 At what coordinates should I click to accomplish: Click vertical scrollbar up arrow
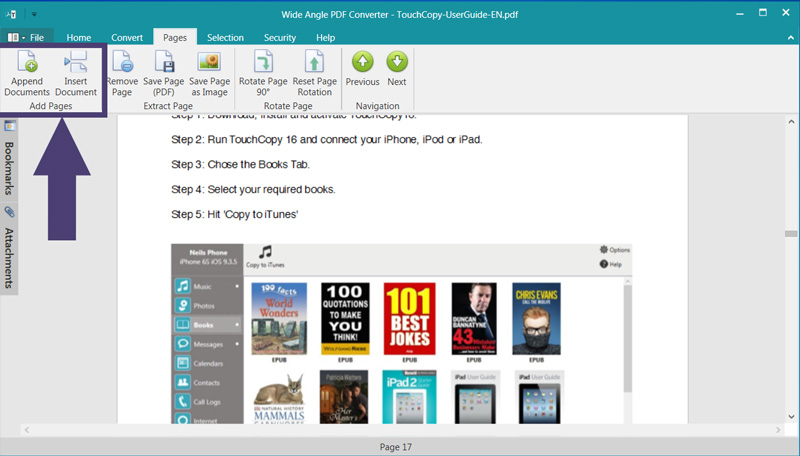pos(791,121)
